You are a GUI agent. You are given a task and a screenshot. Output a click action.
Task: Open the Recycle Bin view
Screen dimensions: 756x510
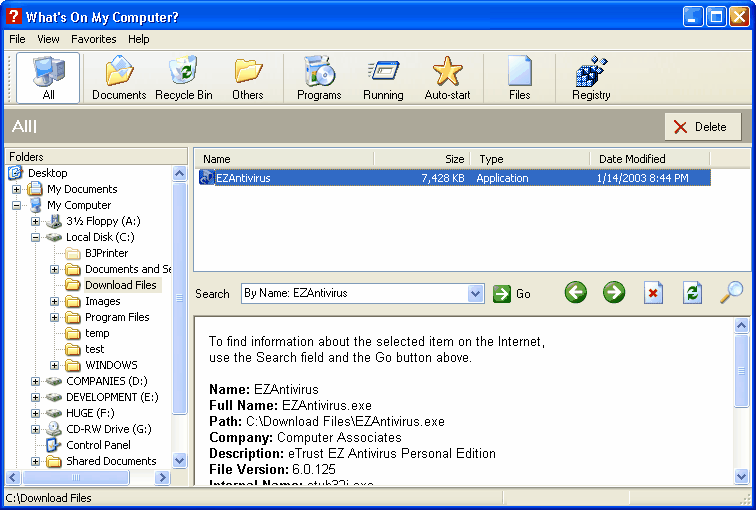point(184,78)
